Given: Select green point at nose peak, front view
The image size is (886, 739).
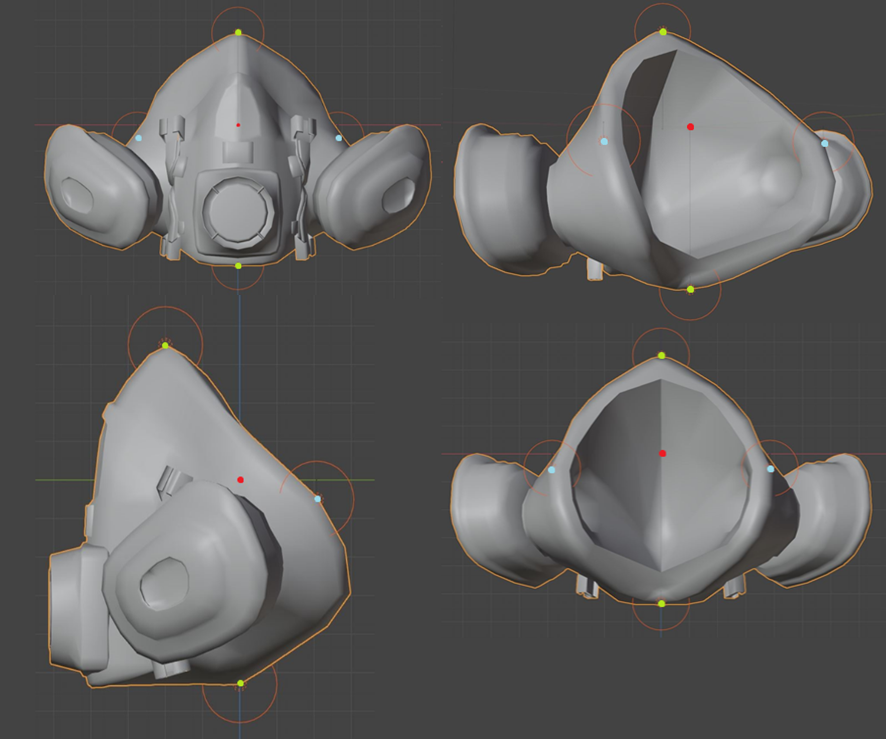Looking at the screenshot, I should 238,33.
